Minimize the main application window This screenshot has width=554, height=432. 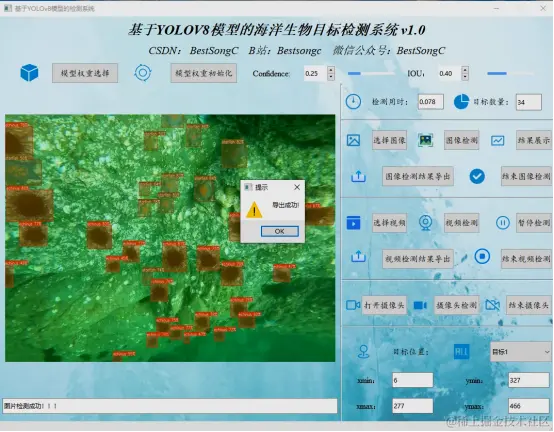click(x=496, y=8)
